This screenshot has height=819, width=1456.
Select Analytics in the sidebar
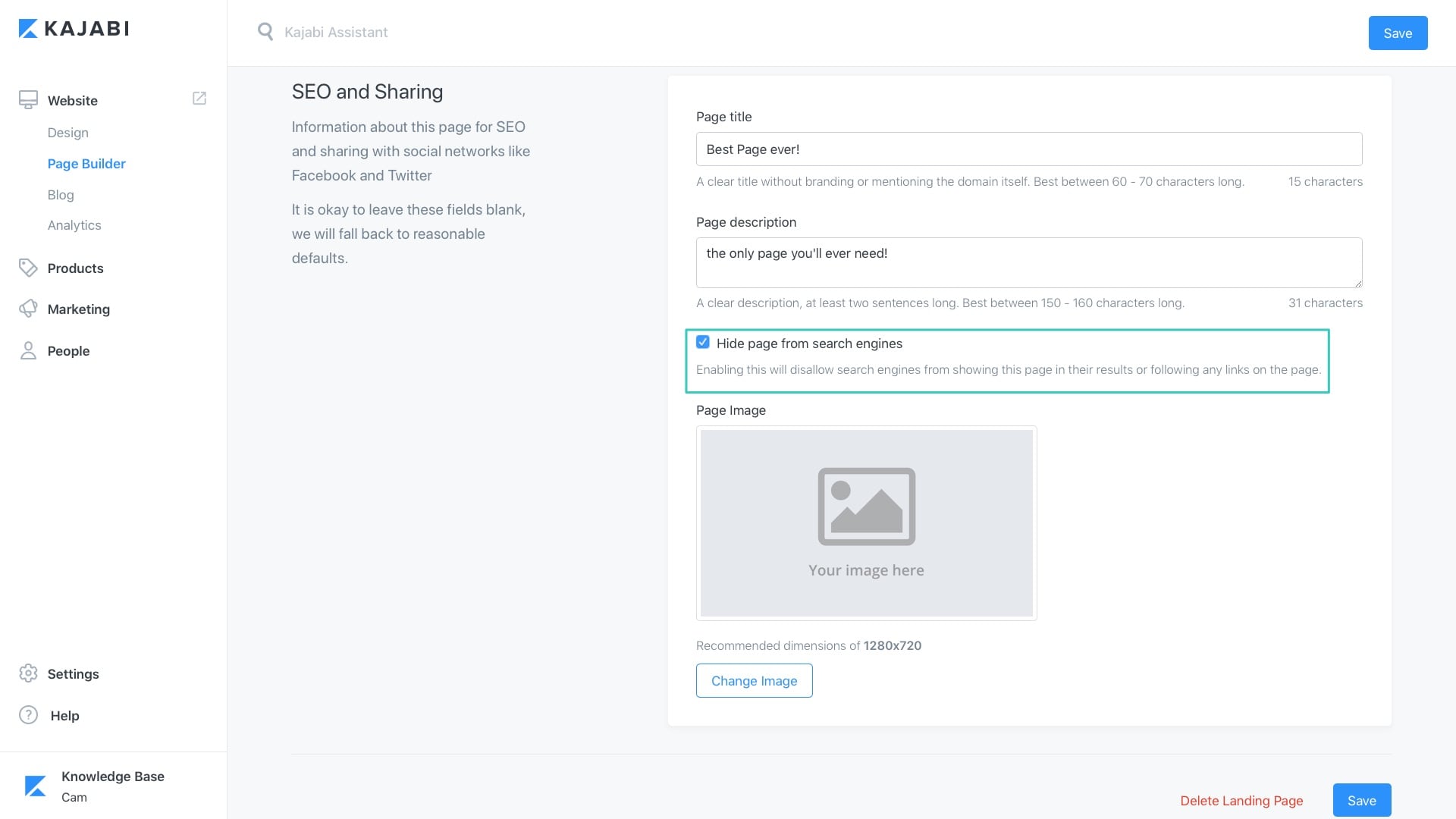point(74,225)
